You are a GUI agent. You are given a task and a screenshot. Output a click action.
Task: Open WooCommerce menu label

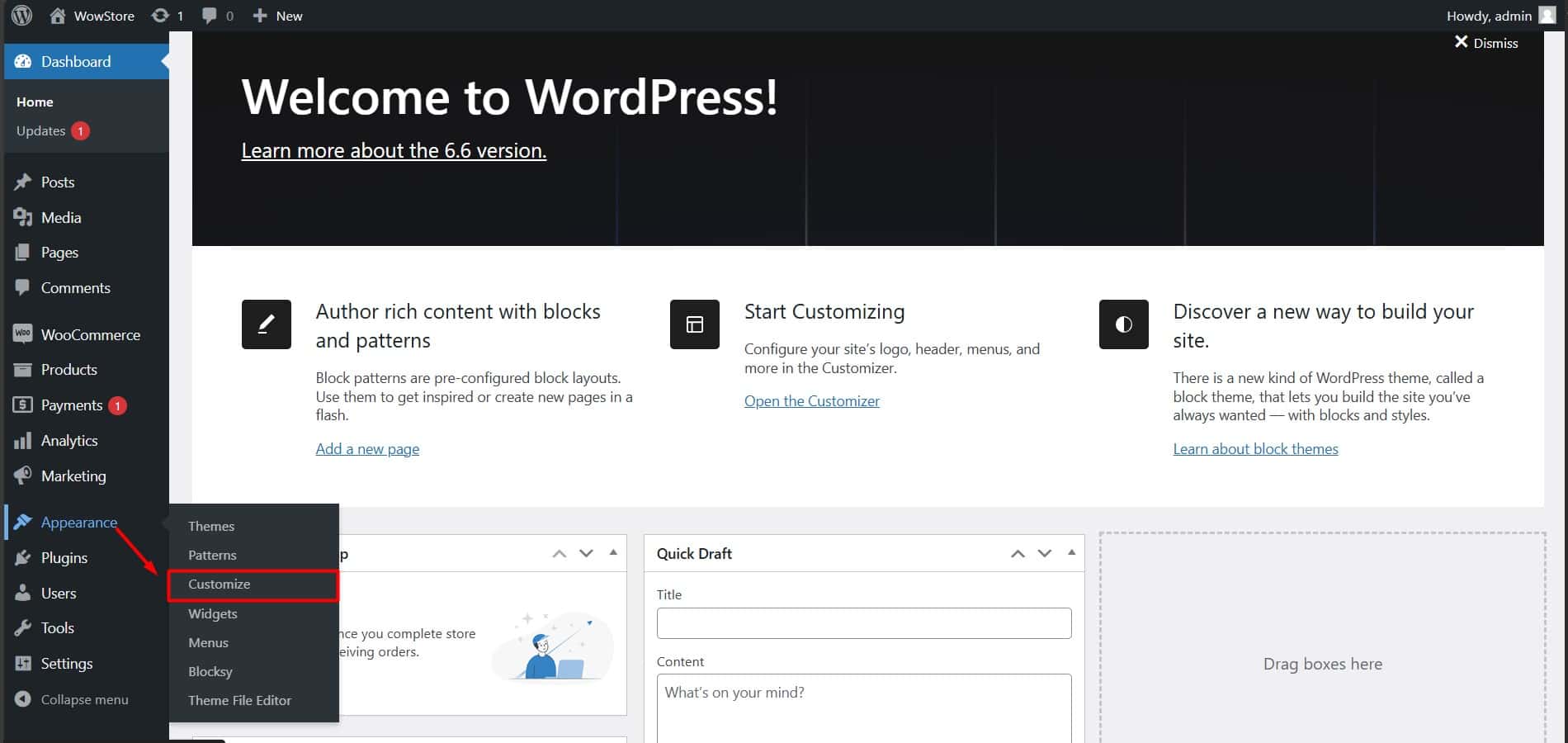91,334
